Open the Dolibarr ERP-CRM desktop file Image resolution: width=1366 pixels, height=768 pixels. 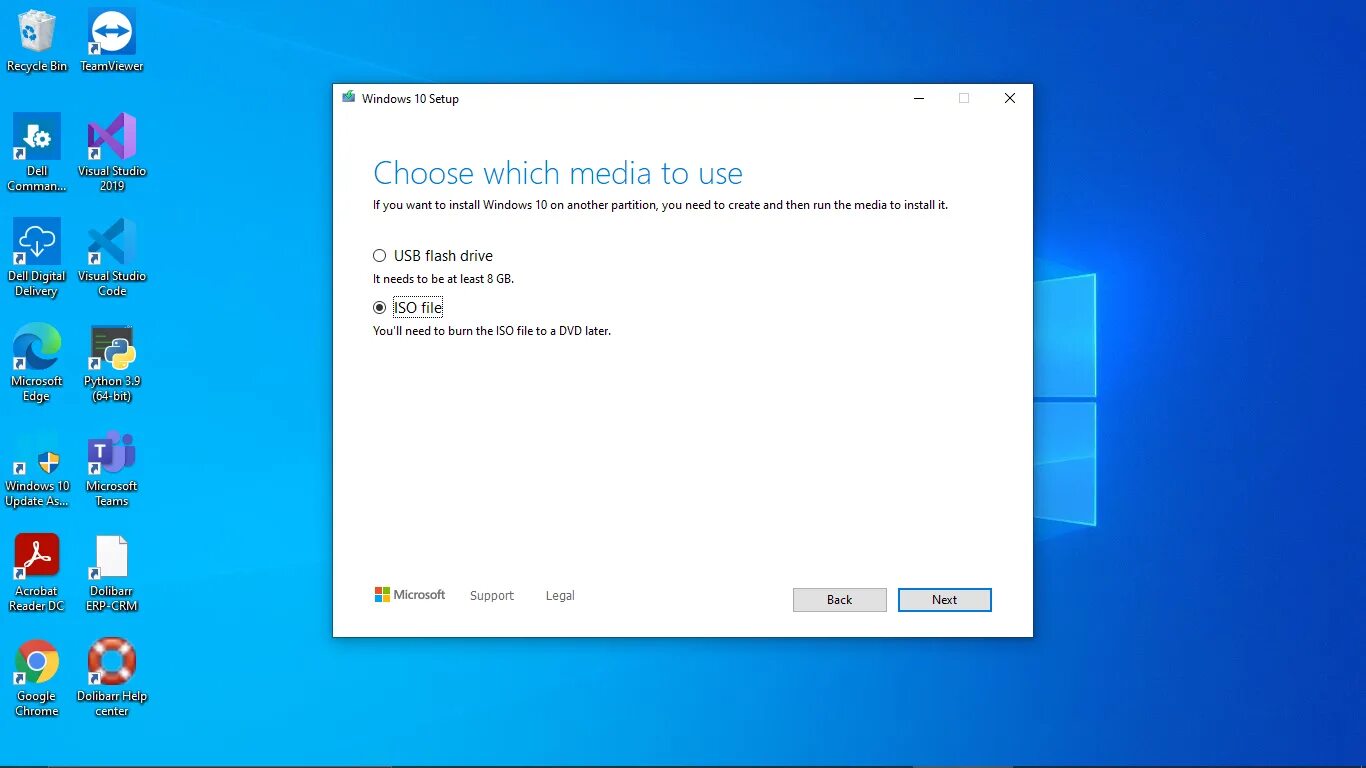(112, 573)
